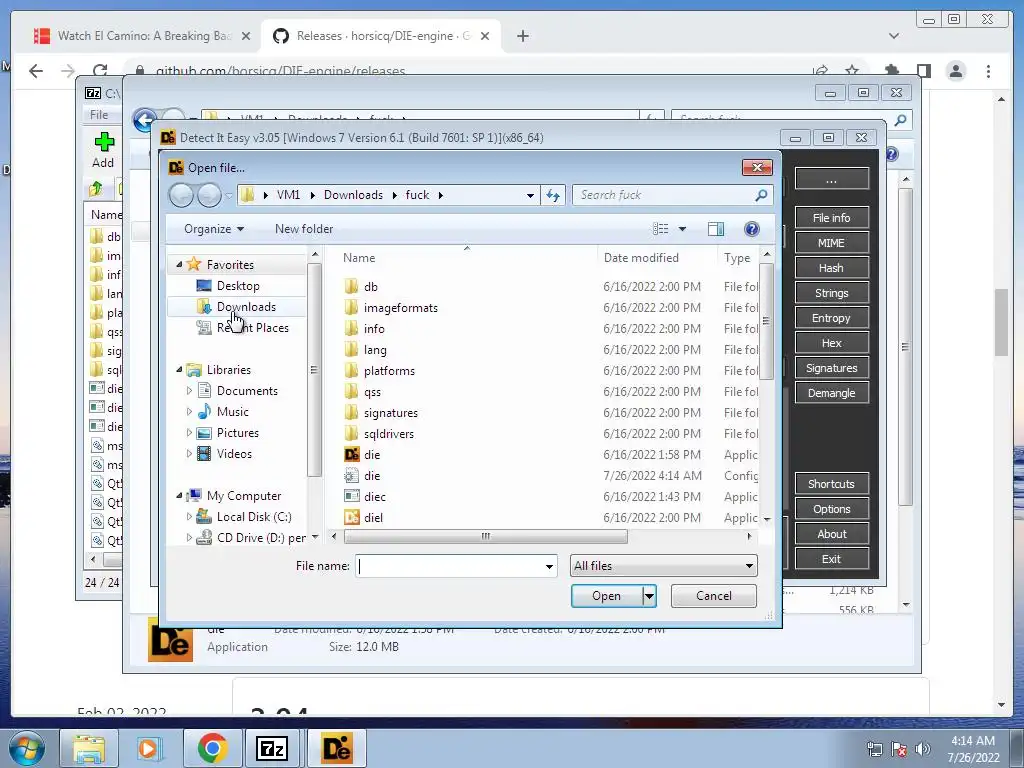Collapse the Favorites tree section
The width and height of the screenshot is (1024, 768).
[x=179, y=264]
